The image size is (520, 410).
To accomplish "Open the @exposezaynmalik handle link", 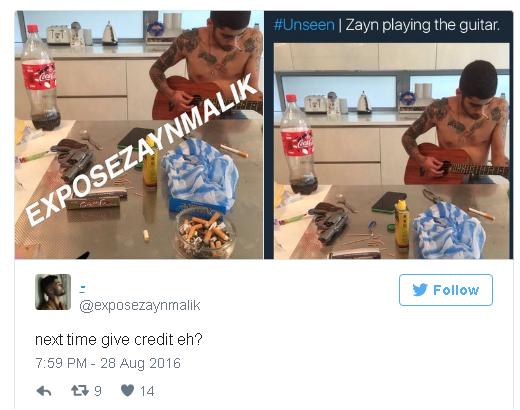I will point(140,305).
